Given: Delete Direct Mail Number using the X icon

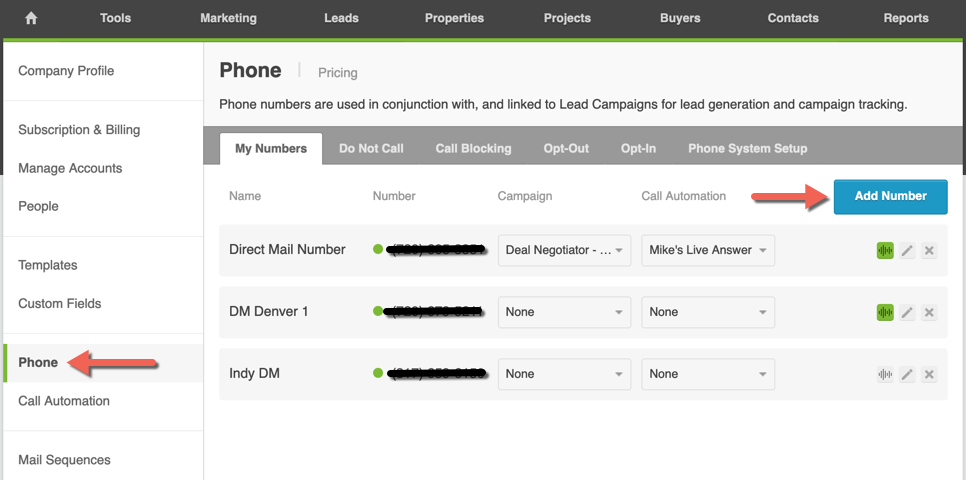Looking at the screenshot, I should (x=930, y=250).
